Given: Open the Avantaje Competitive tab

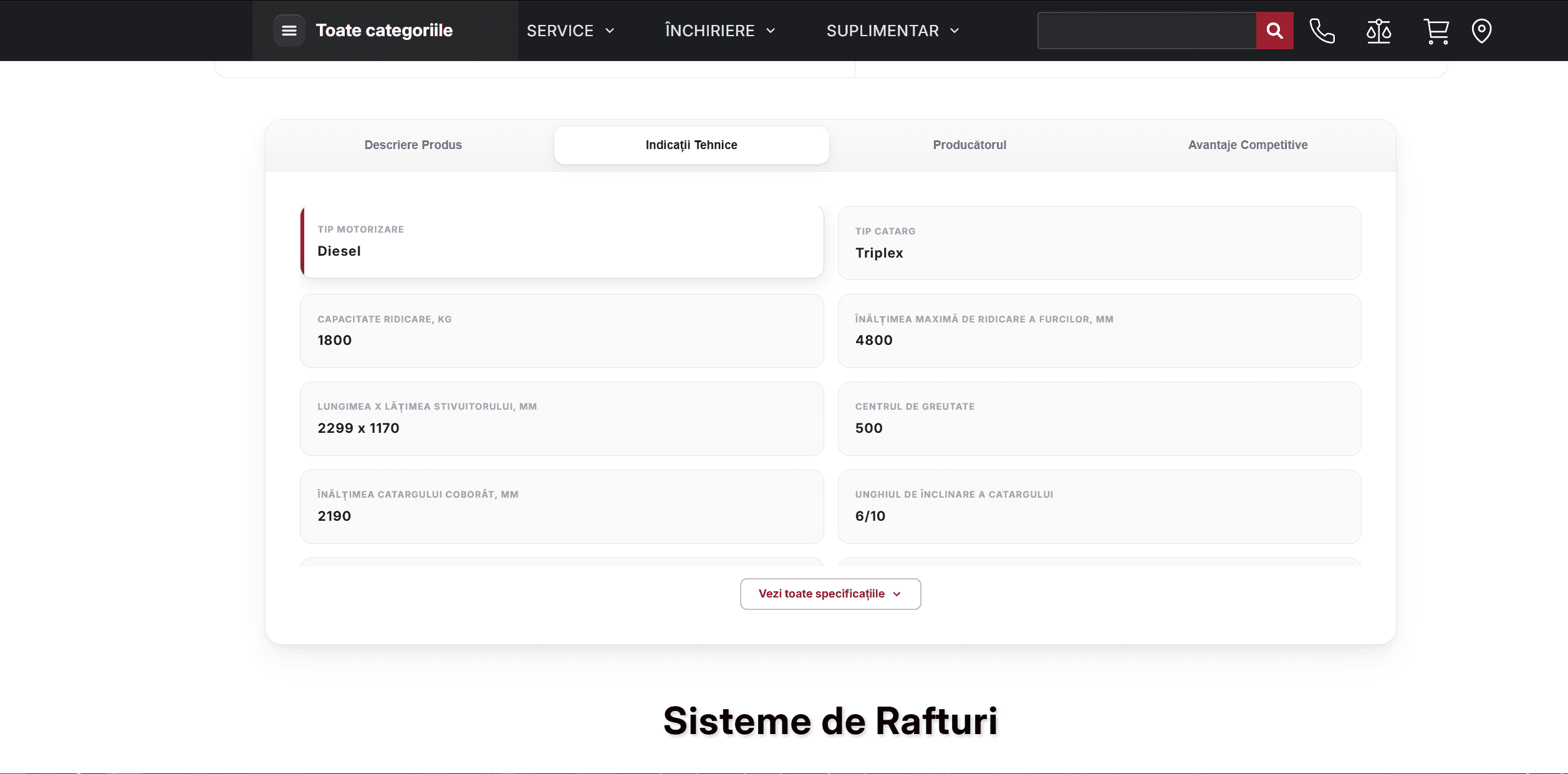Looking at the screenshot, I should coord(1248,145).
